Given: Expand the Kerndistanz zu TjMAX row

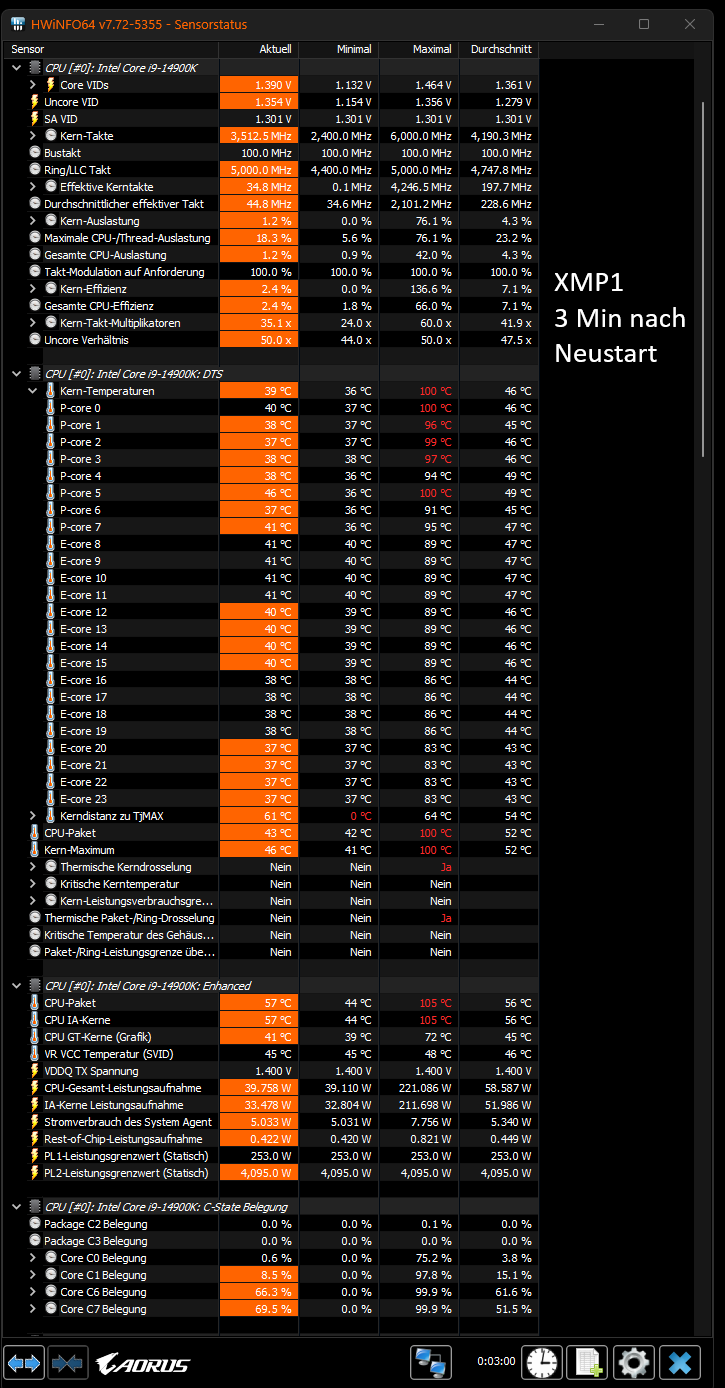Looking at the screenshot, I should pos(33,816).
